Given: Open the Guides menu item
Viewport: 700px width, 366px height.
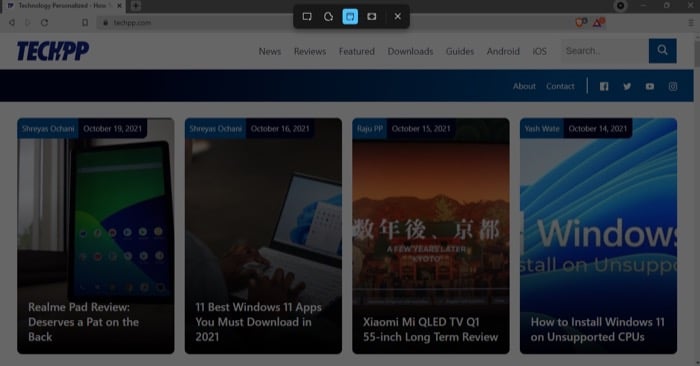Looking at the screenshot, I should [x=460, y=51].
